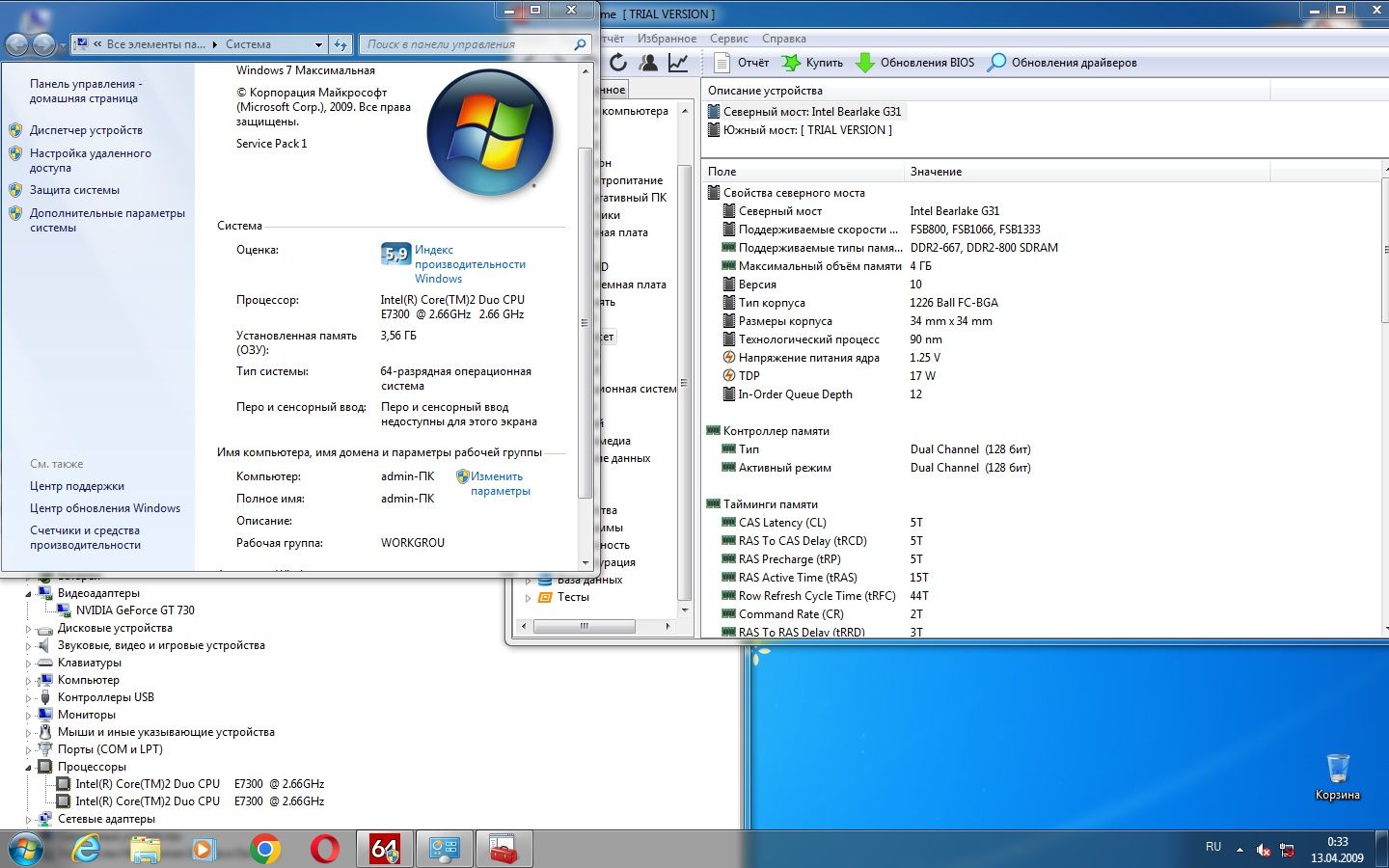Select the Корзина recycle bin icon
The image size is (1389, 868).
(1338, 777)
